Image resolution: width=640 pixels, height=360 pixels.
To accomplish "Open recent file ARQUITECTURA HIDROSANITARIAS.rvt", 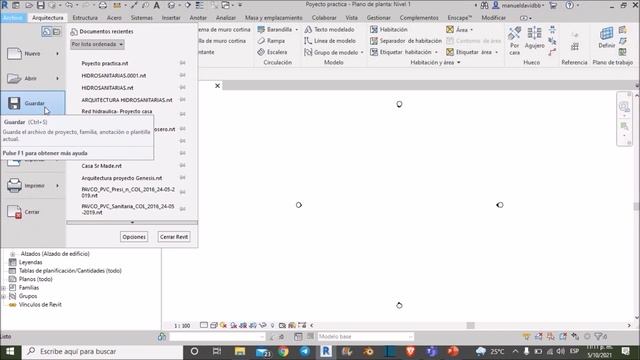I will tap(127, 100).
